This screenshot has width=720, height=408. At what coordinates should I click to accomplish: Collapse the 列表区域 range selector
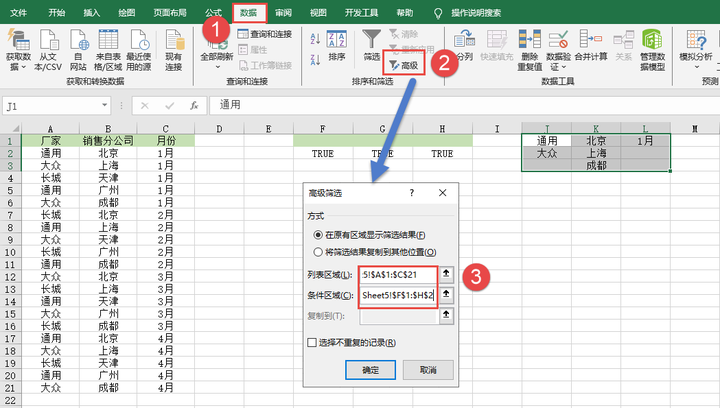446,274
